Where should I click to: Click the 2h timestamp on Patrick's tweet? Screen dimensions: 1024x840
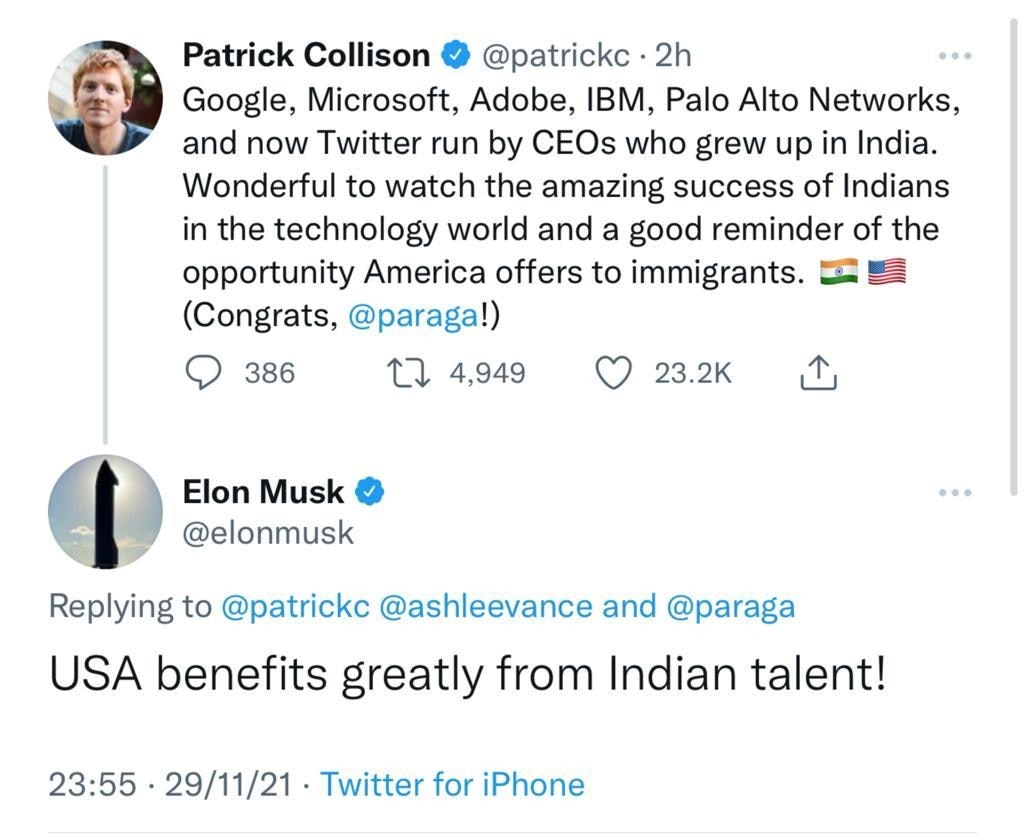(672, 56)
